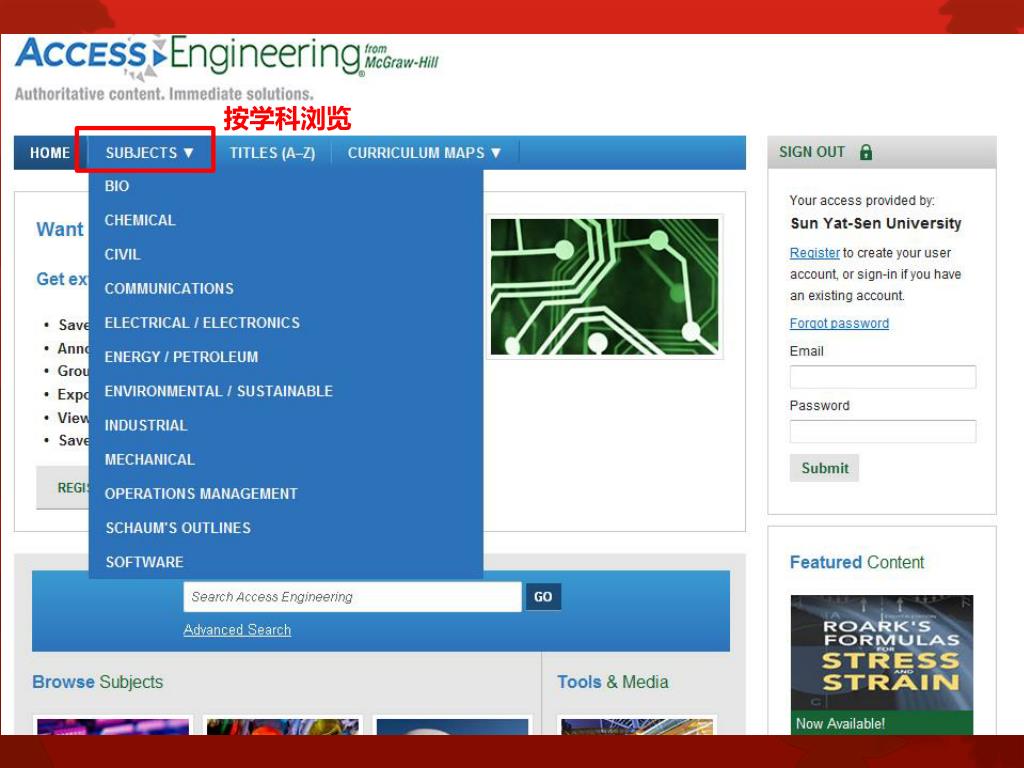The image size is (1024, 768).
Task: Click the Search Access Engineering box
Action: point(353,597)
